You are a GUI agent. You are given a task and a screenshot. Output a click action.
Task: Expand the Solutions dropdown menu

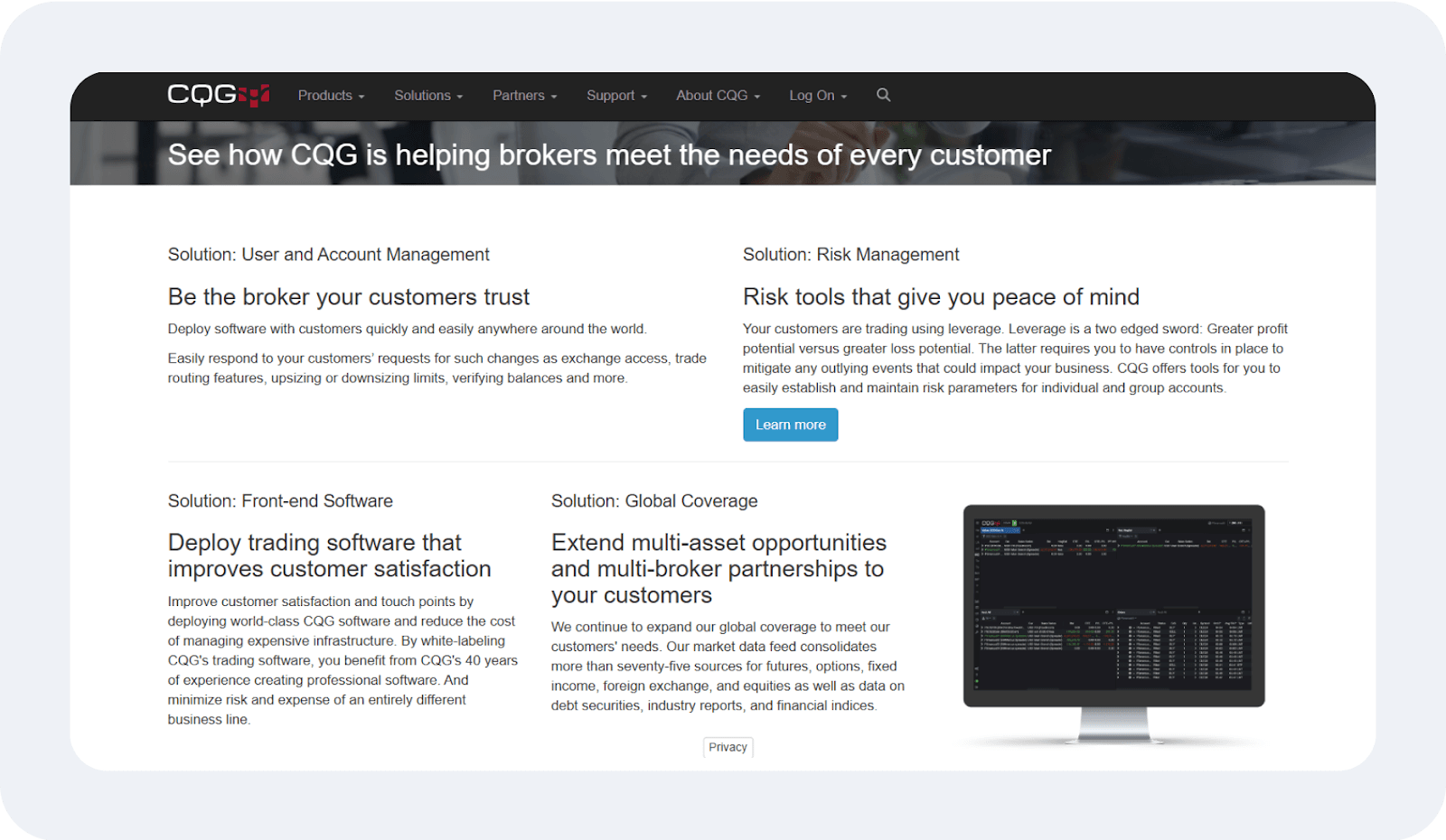[428, 96]
